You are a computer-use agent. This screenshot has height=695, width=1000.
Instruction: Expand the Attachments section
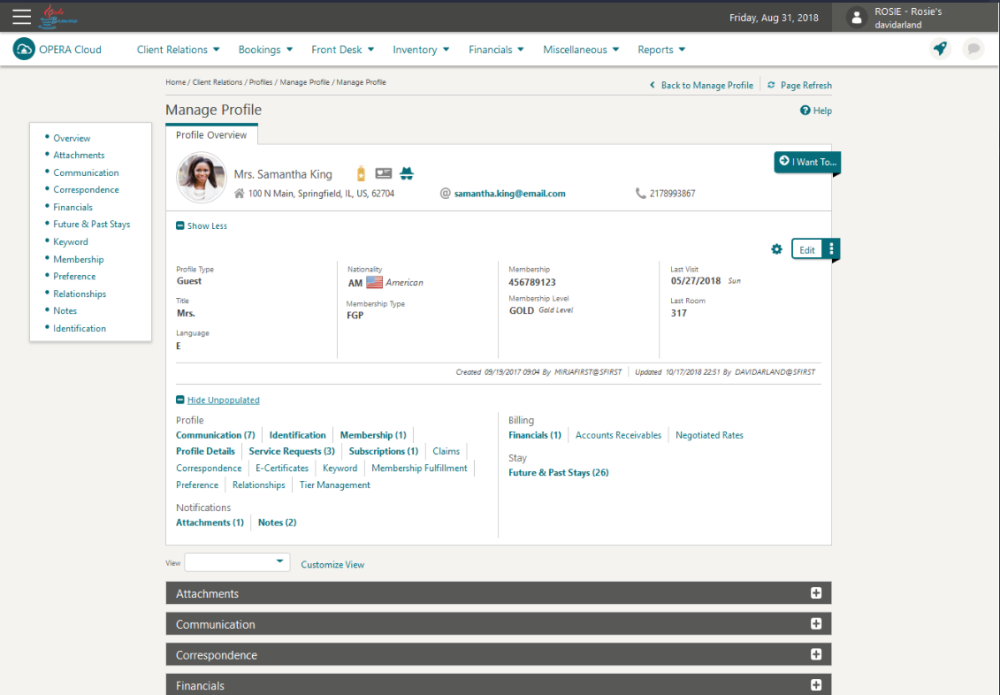click(x=816, y=593)
